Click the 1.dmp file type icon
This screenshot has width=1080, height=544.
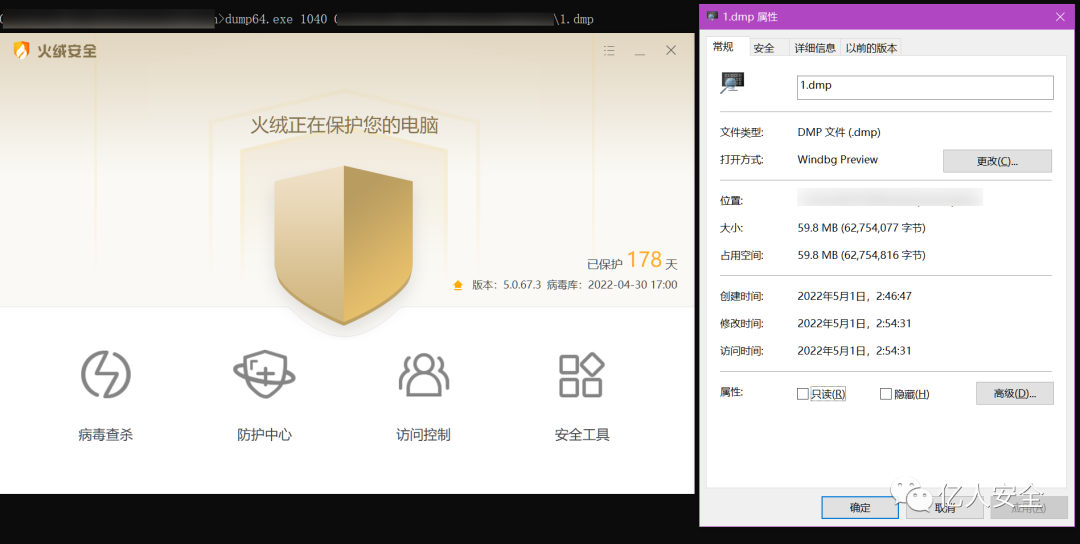pos(732,83)
